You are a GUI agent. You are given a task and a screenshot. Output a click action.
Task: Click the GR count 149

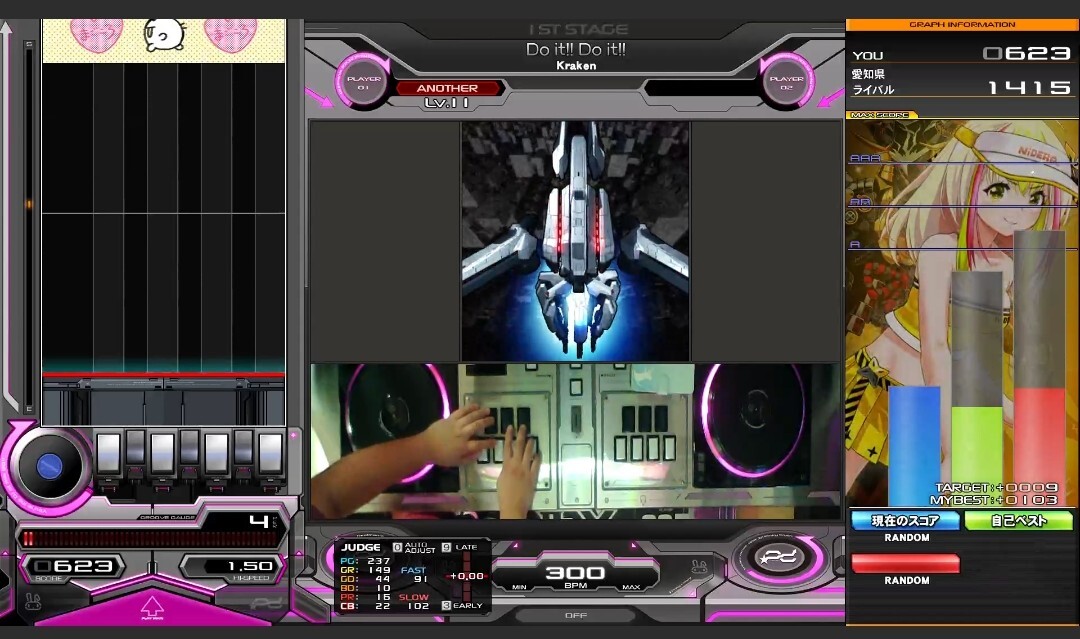pyautogui.click(x=379, y=570)
